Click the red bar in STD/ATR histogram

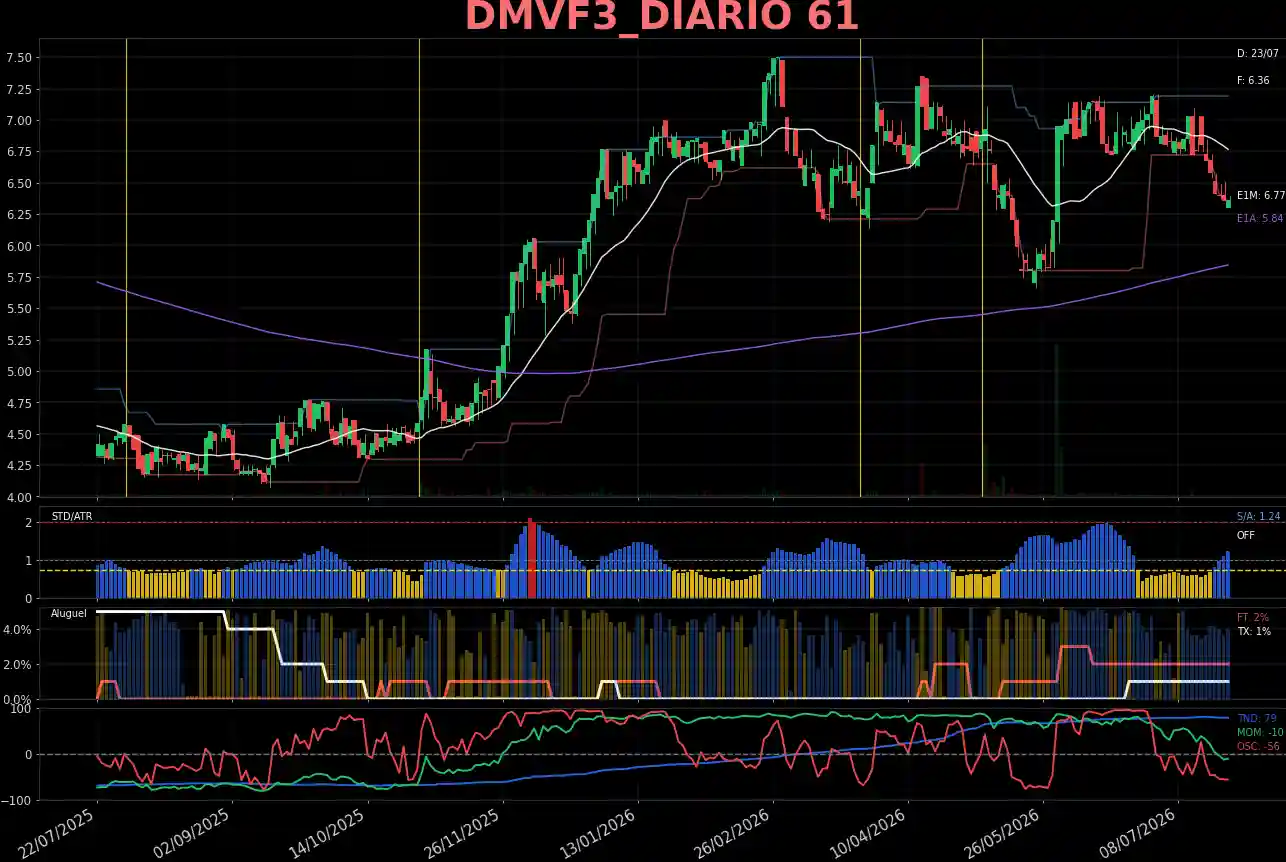click(x=532, y=559)
